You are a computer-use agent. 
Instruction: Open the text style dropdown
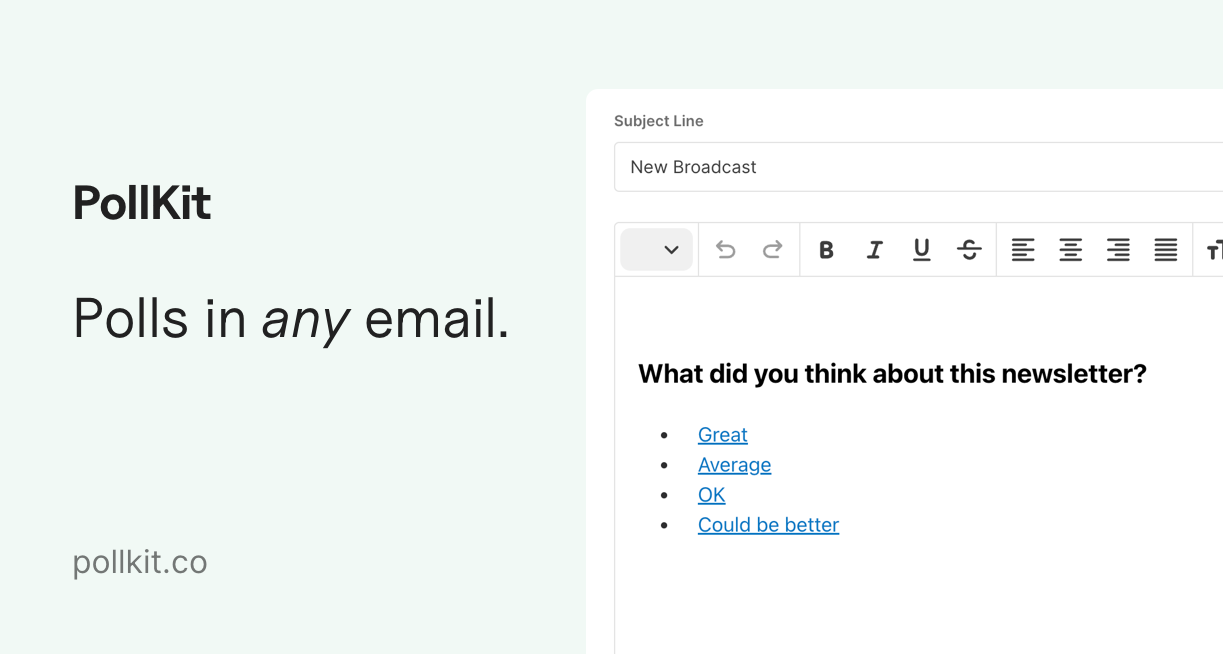click(656, 250)
